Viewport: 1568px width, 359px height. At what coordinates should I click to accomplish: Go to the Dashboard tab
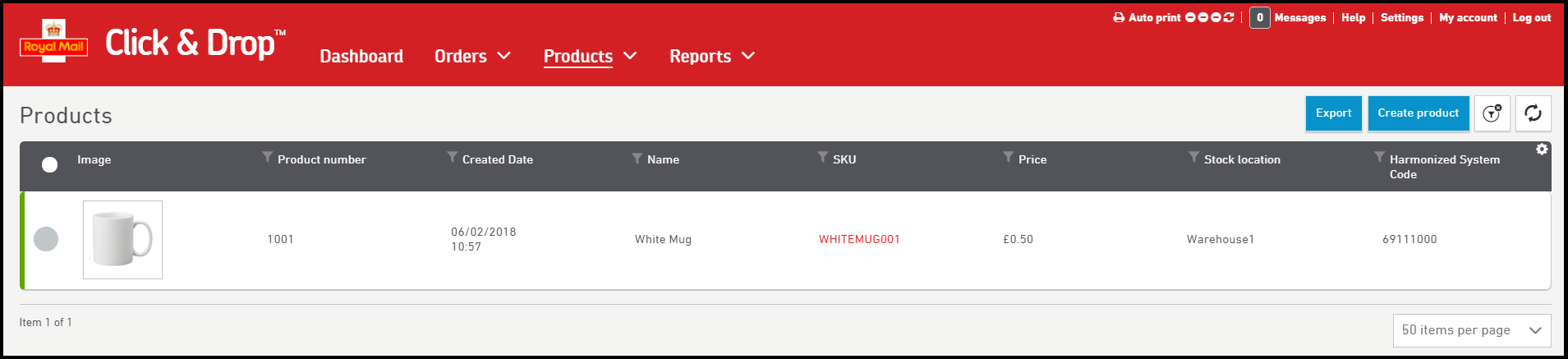click(x=361, y=56)
